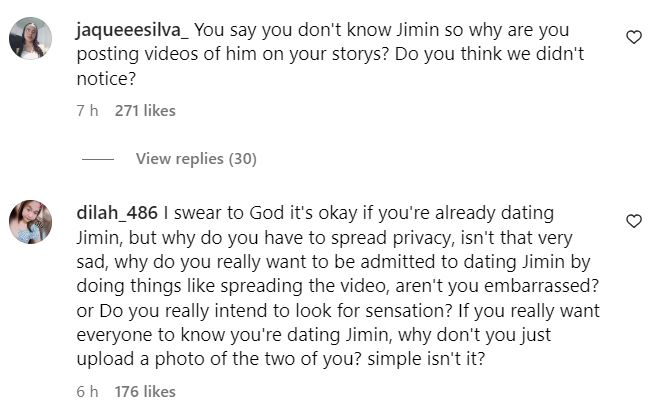Like the dilah_486 comment with heart icon
This screenshot has width=650, height=418.
(x=632, y=220)
